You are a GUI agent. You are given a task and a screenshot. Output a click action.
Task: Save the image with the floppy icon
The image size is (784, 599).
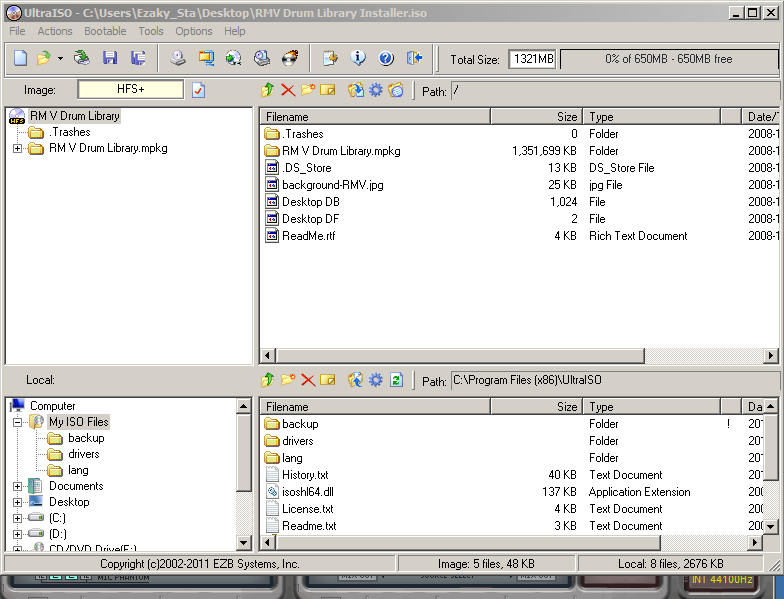[x=110, y=58]
